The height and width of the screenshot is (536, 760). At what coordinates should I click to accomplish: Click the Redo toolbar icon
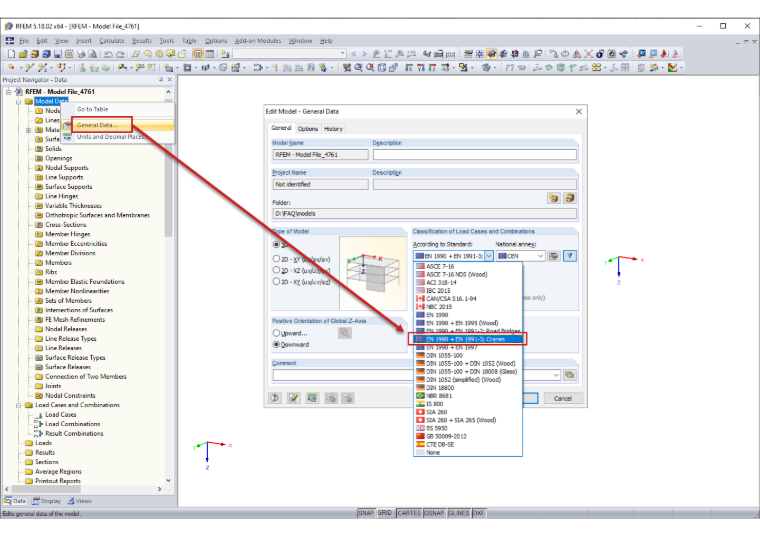120,54
